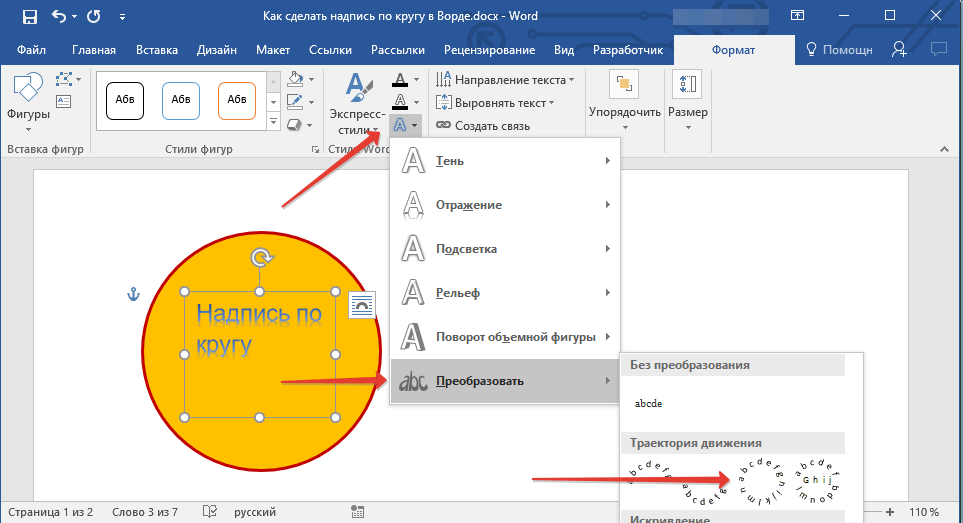Click the Save icon in quick access toolbar
The width and height of the screenshot is (963, 523).
pos(29,17)
